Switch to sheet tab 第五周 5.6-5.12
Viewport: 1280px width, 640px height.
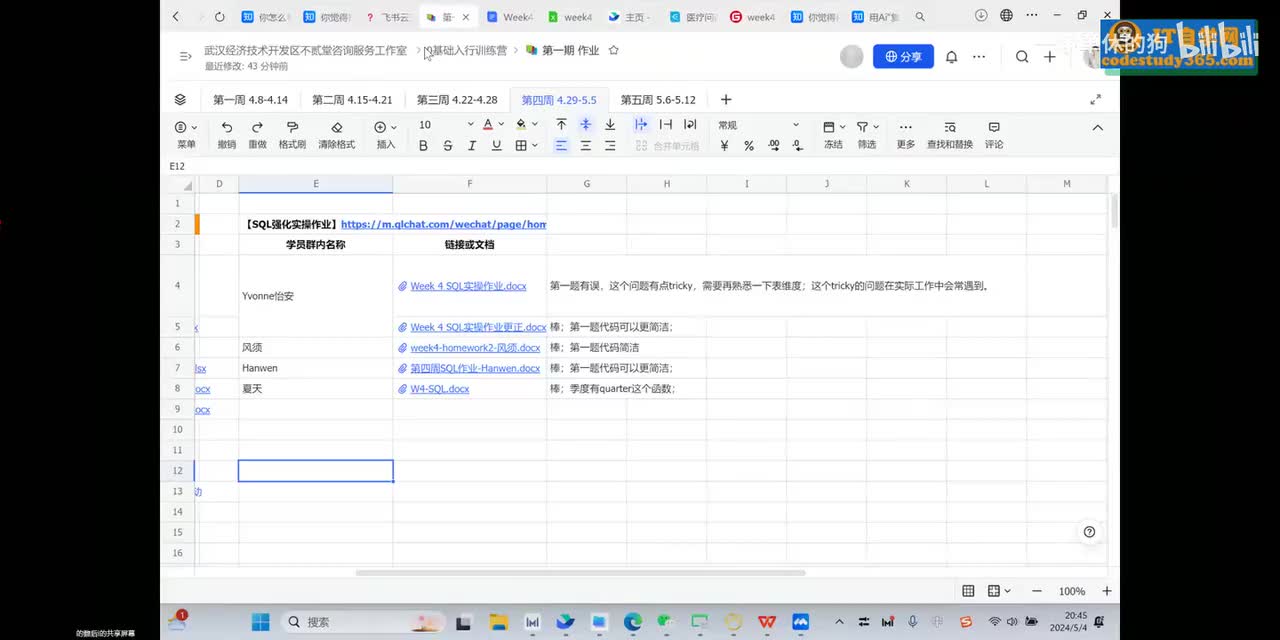(x=658, y=100)
